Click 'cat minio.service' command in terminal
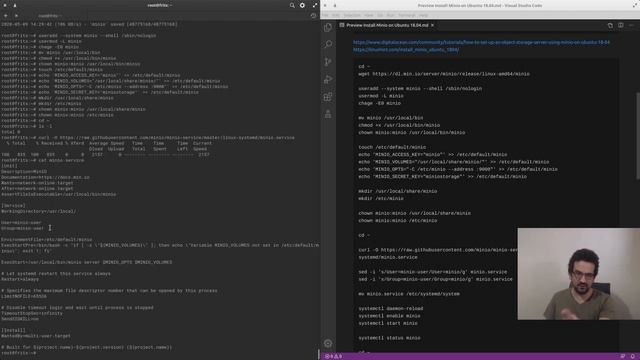Viewport: 640px width, 360px height. tap(61, 160)
